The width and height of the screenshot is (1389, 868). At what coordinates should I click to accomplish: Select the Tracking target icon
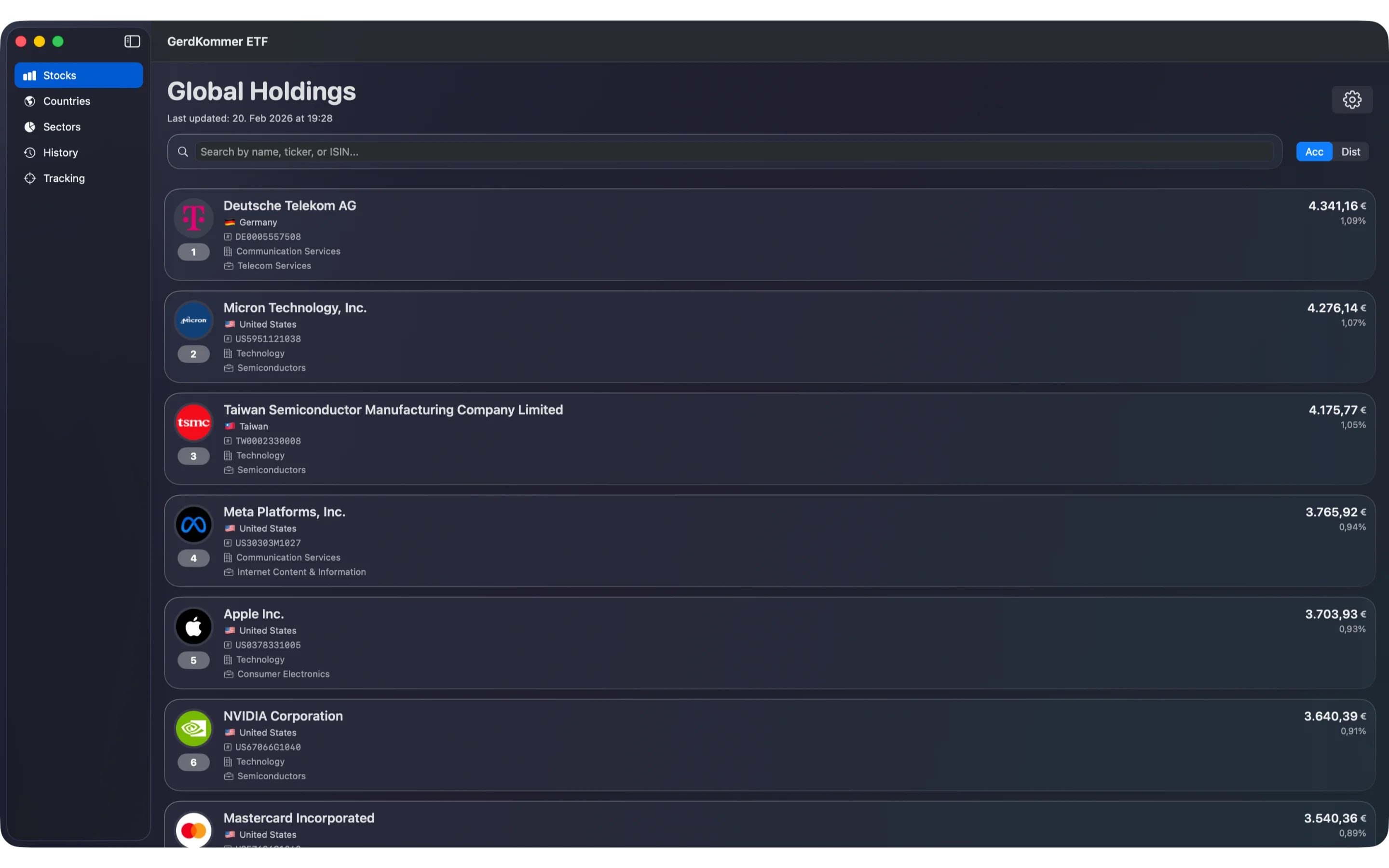29,178
